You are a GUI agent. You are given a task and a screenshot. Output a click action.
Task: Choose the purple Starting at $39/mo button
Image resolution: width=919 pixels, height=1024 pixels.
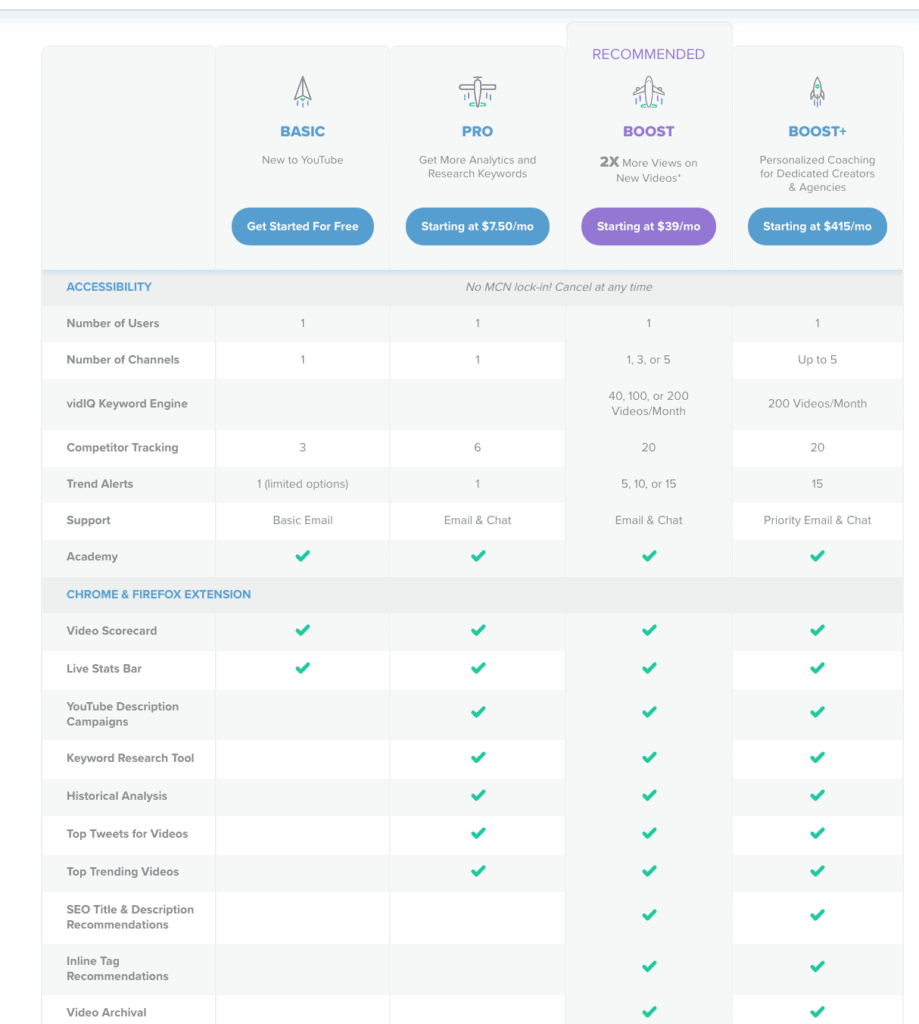point(649,227)
